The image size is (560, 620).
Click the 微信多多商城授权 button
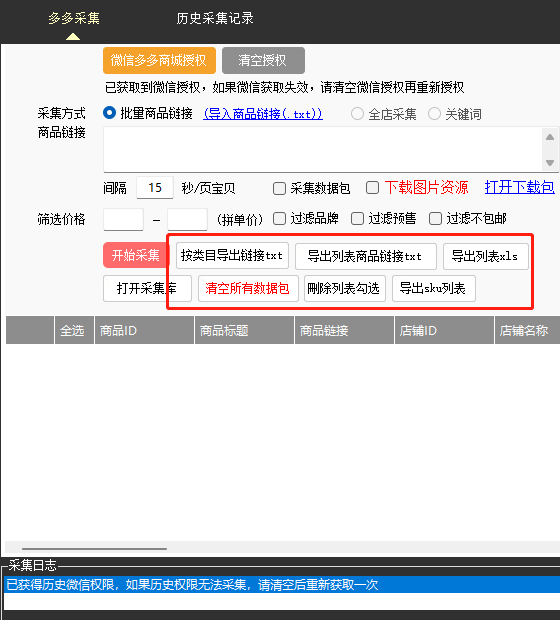(x=159, y=60)
